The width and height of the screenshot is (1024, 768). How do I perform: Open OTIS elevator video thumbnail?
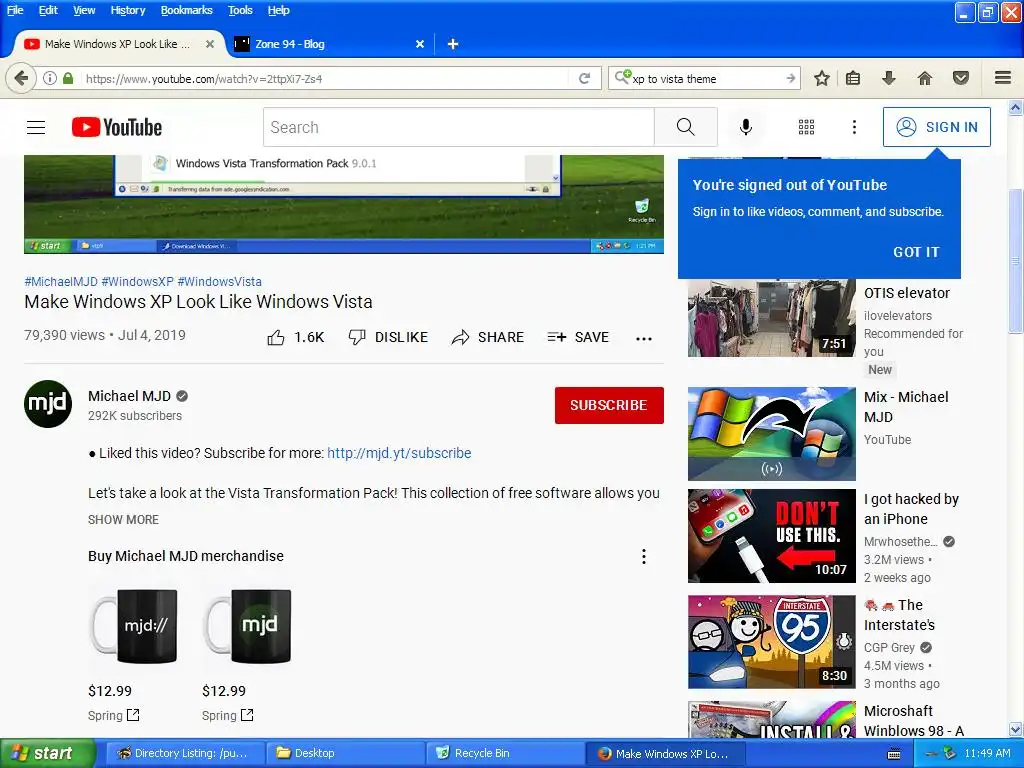(771, 317)
